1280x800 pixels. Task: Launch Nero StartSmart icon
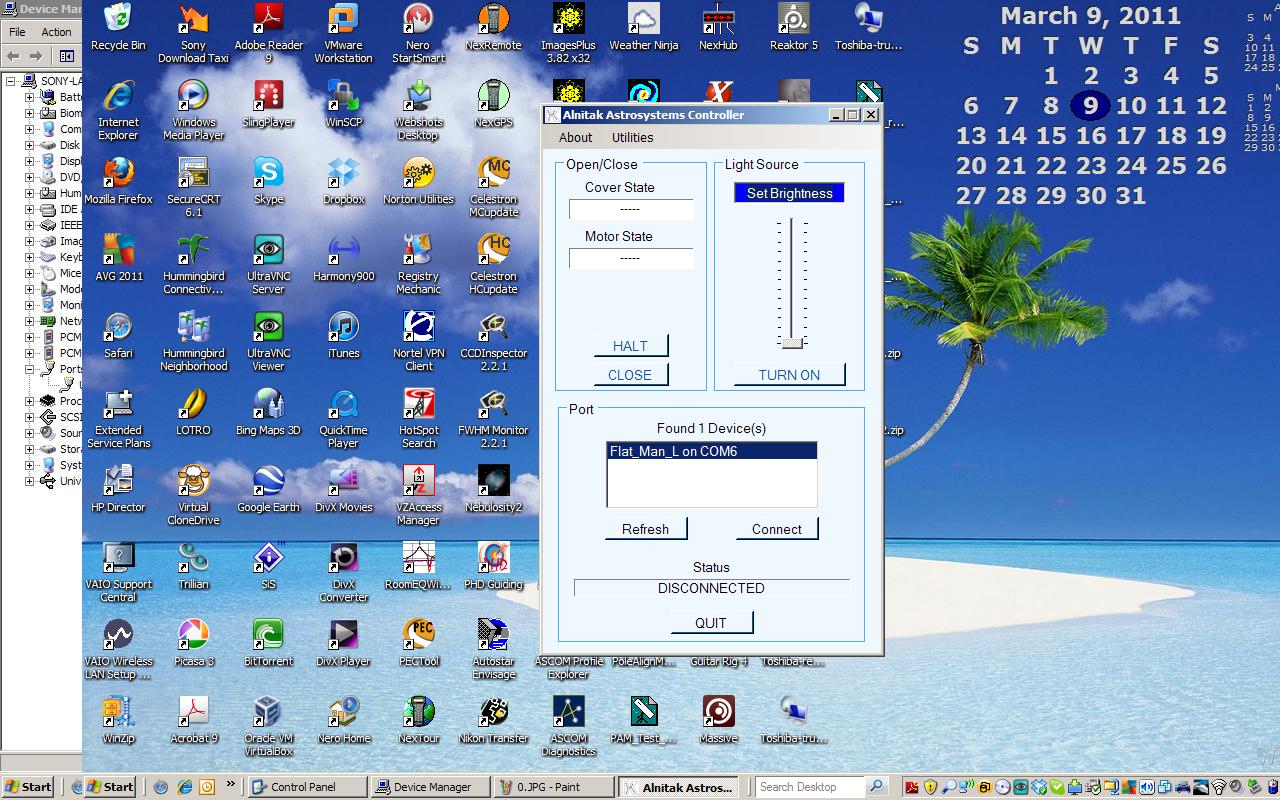418,33
